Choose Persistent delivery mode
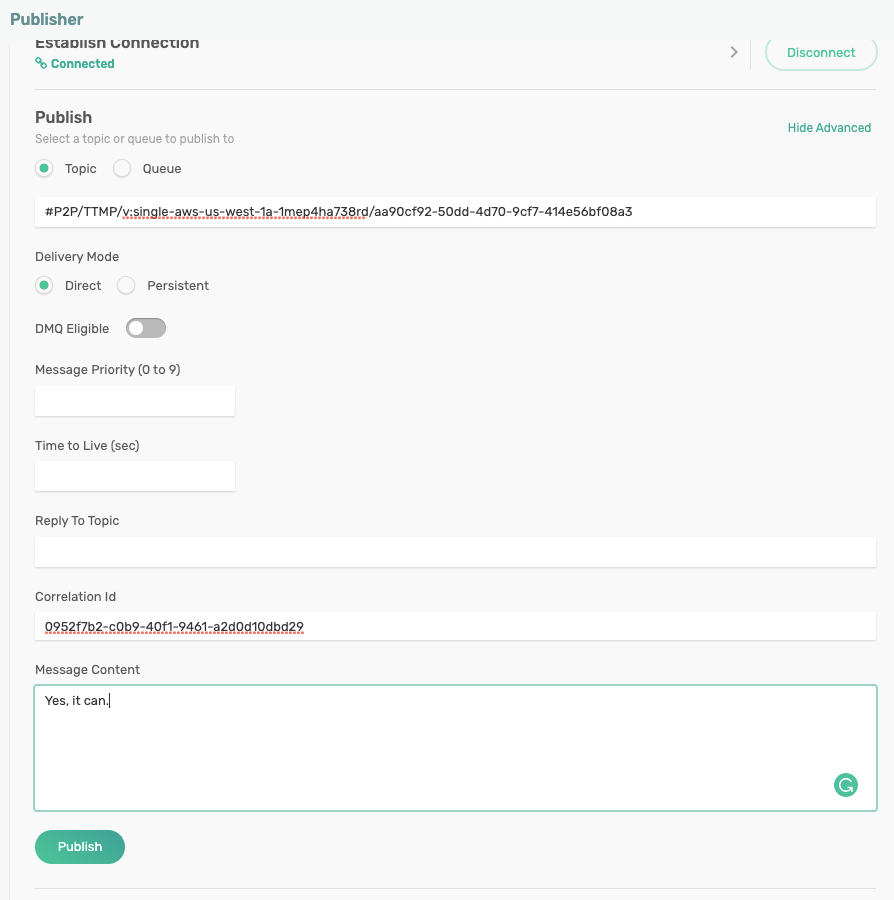Screen dimensions: 894x900 click(x=126, y=286)
